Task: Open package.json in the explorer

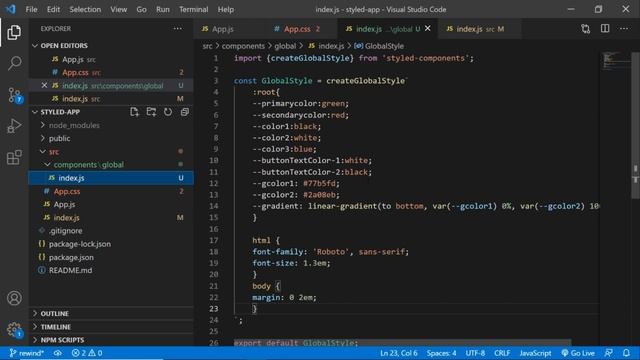Action: point(71,257)
